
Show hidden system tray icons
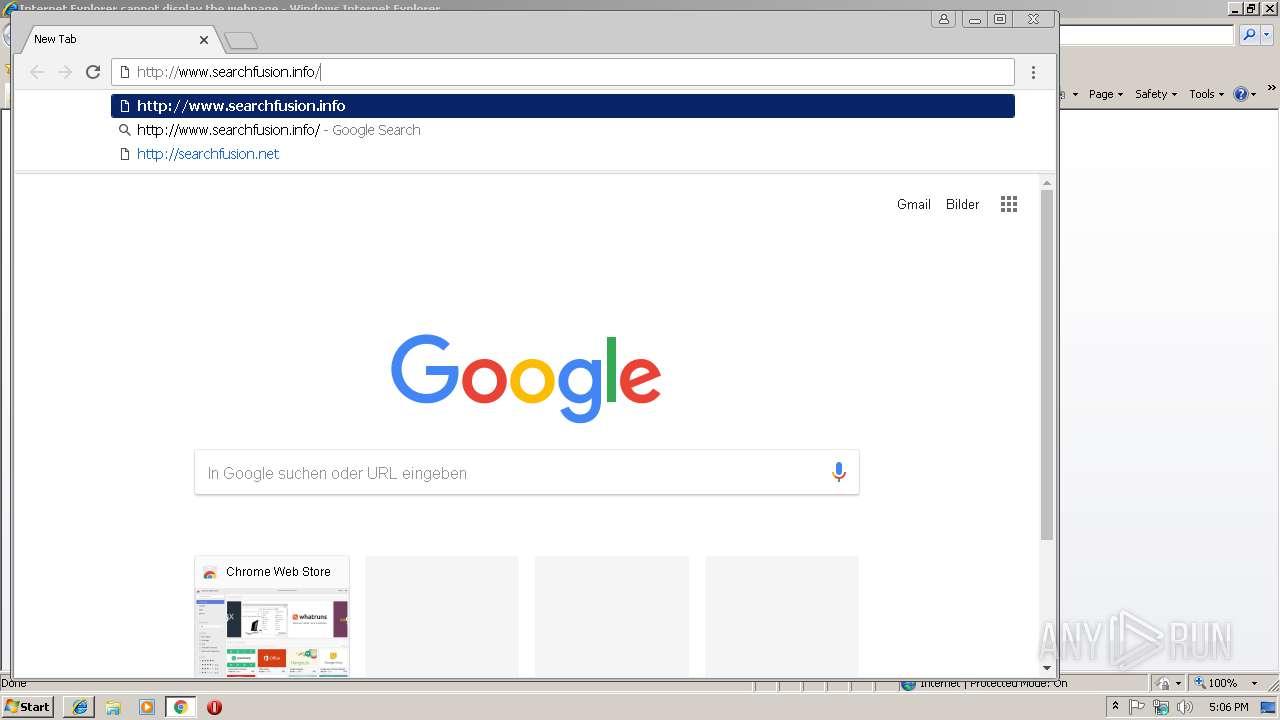(1116, 707)
